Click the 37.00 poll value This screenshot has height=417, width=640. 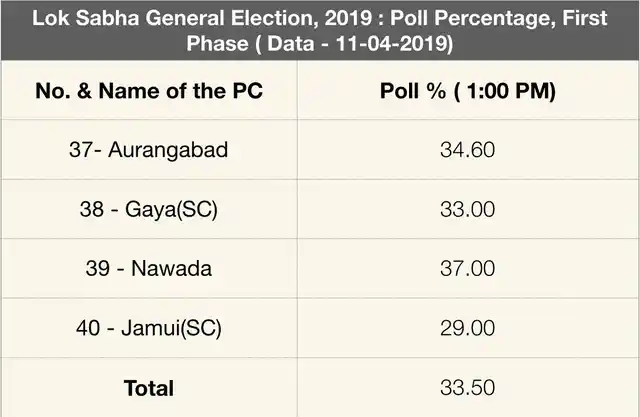(x=468, y=268)
